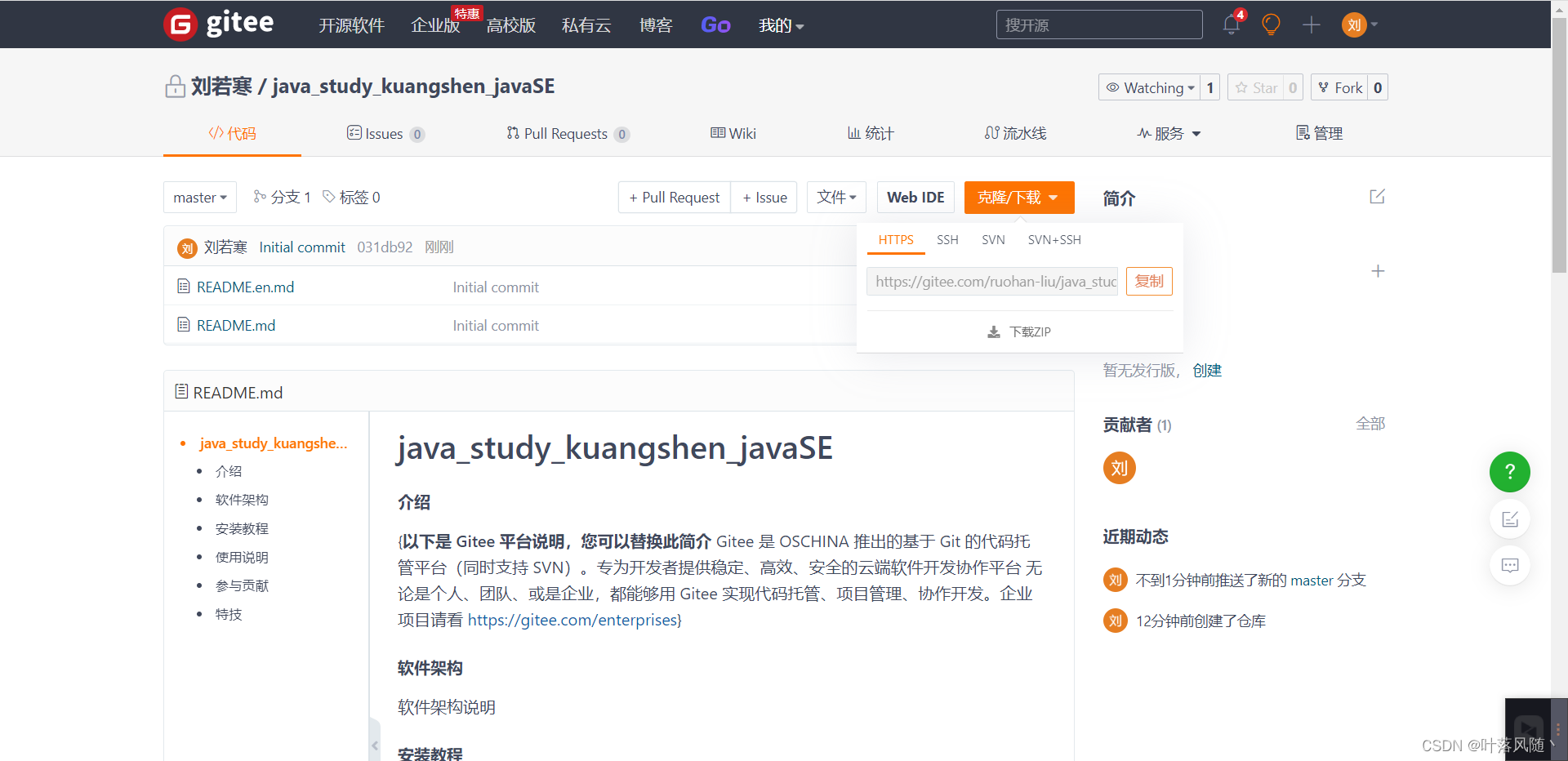Click the floating chat message icon
This screenshot has width=1568, height=761.
click(1510, 565)
